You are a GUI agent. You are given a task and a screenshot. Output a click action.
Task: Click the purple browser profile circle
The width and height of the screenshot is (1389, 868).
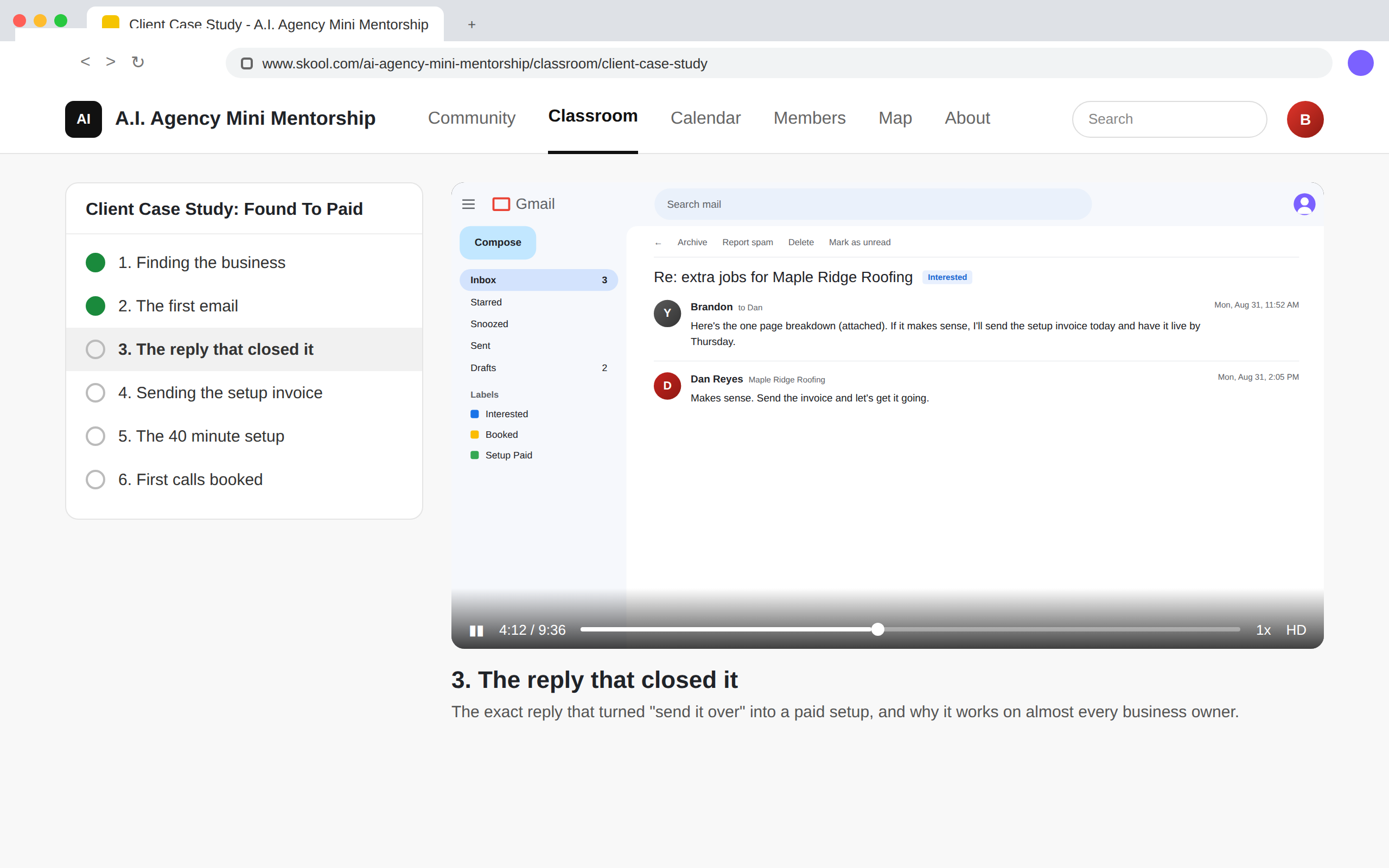[1360, 62]
